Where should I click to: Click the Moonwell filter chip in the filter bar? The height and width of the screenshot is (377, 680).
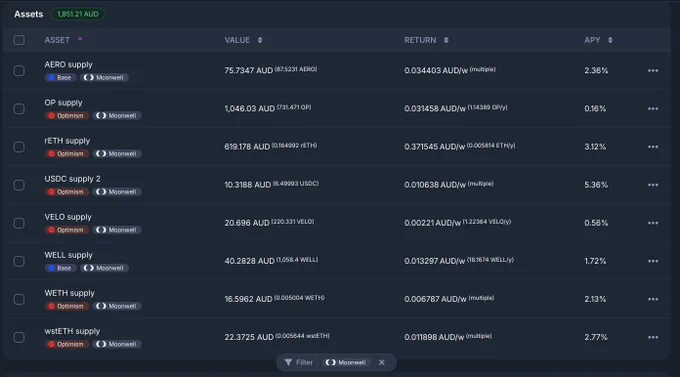(346, 362)
